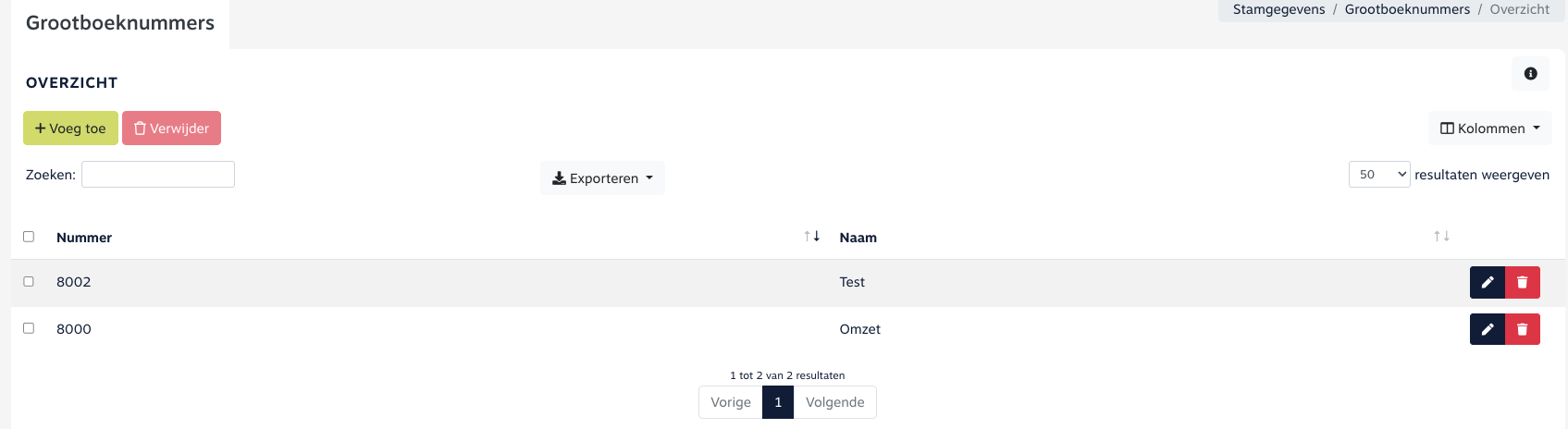Go to Stamgegevens in the breadcrumb
This screenshot has height=429, width=1568.
pyautogui.click(x=1278, y=9)
